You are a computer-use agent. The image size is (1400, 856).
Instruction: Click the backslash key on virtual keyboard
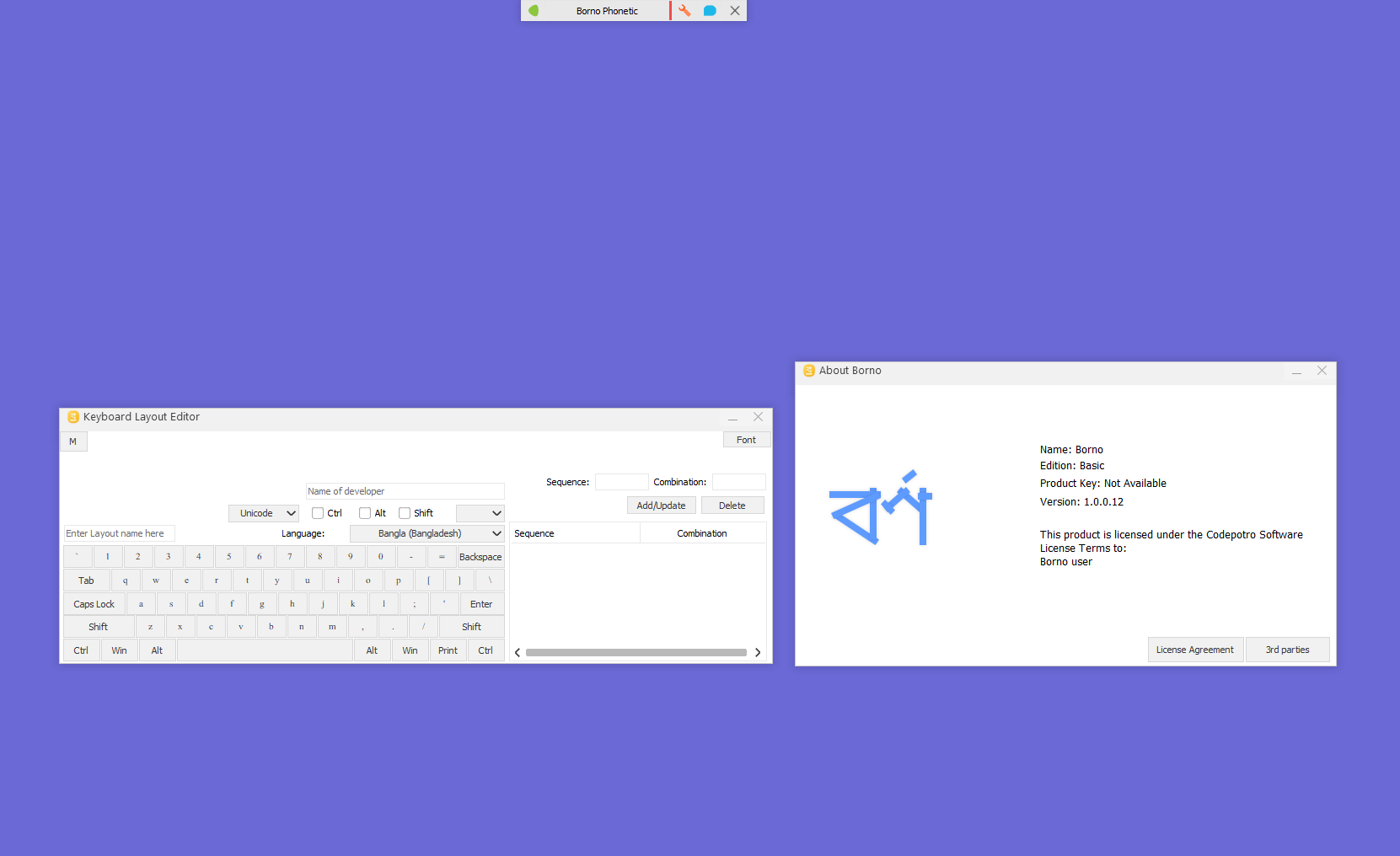point(490,580)
